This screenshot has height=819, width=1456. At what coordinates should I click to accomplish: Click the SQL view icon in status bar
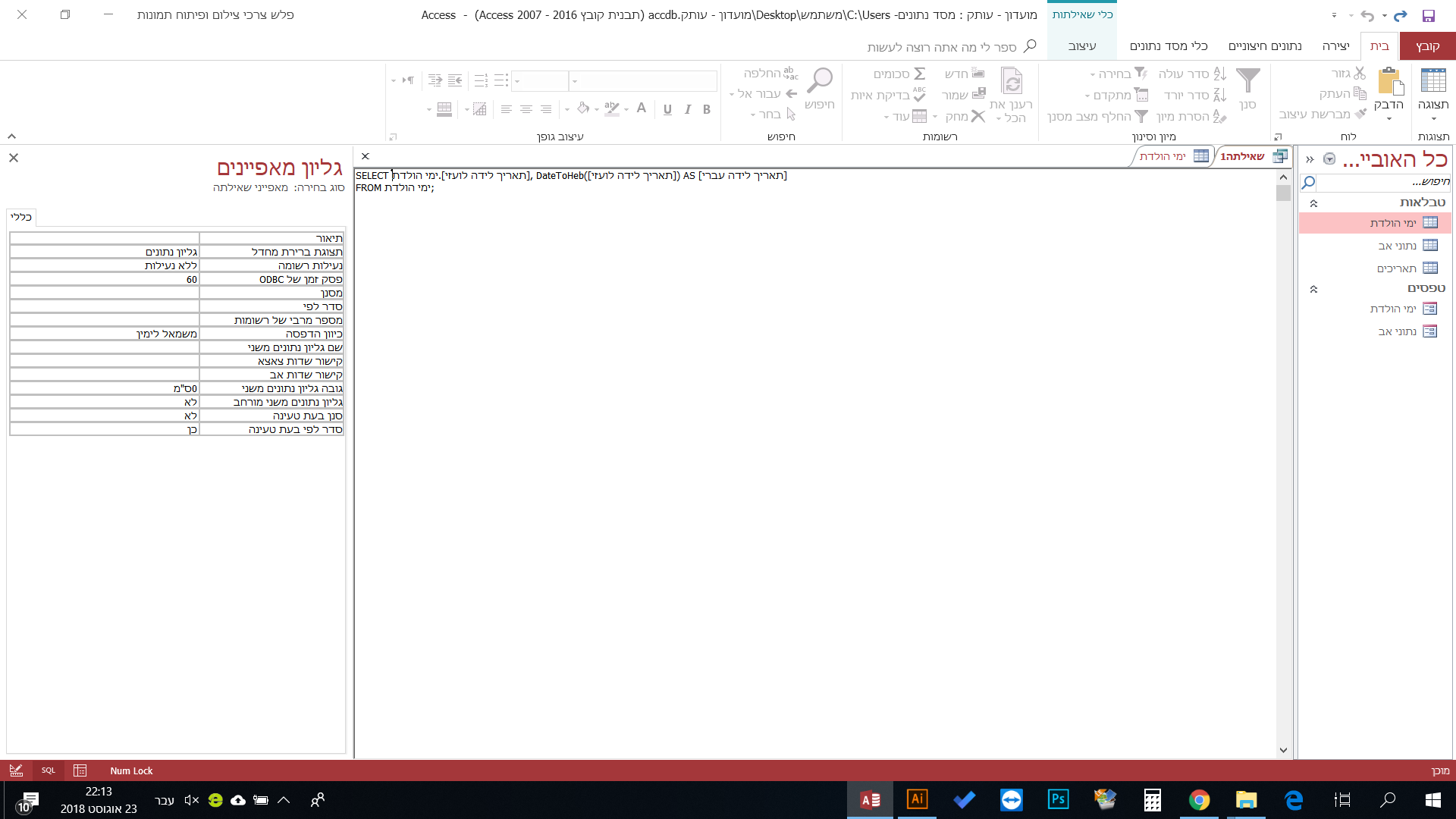[x=49, y=770]
